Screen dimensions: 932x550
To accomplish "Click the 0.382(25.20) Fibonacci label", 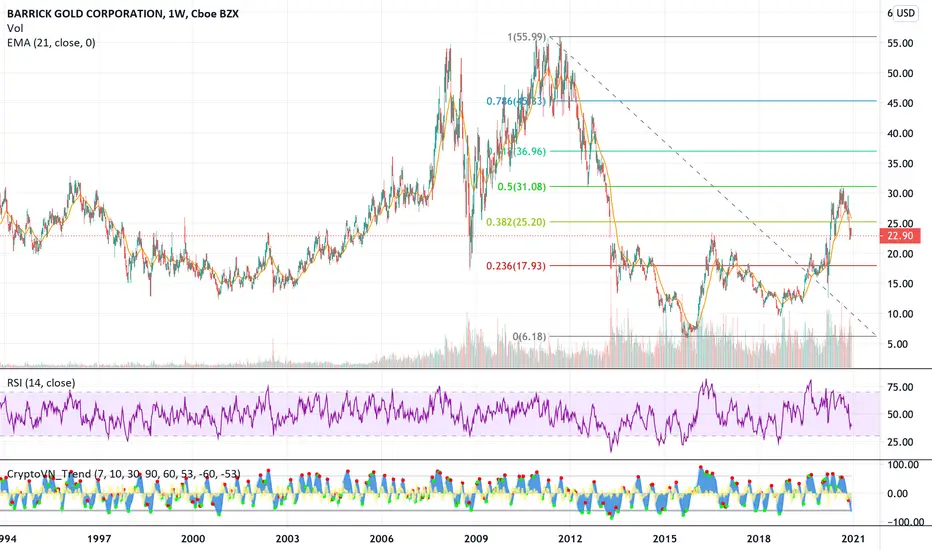I will coord(515,222).
